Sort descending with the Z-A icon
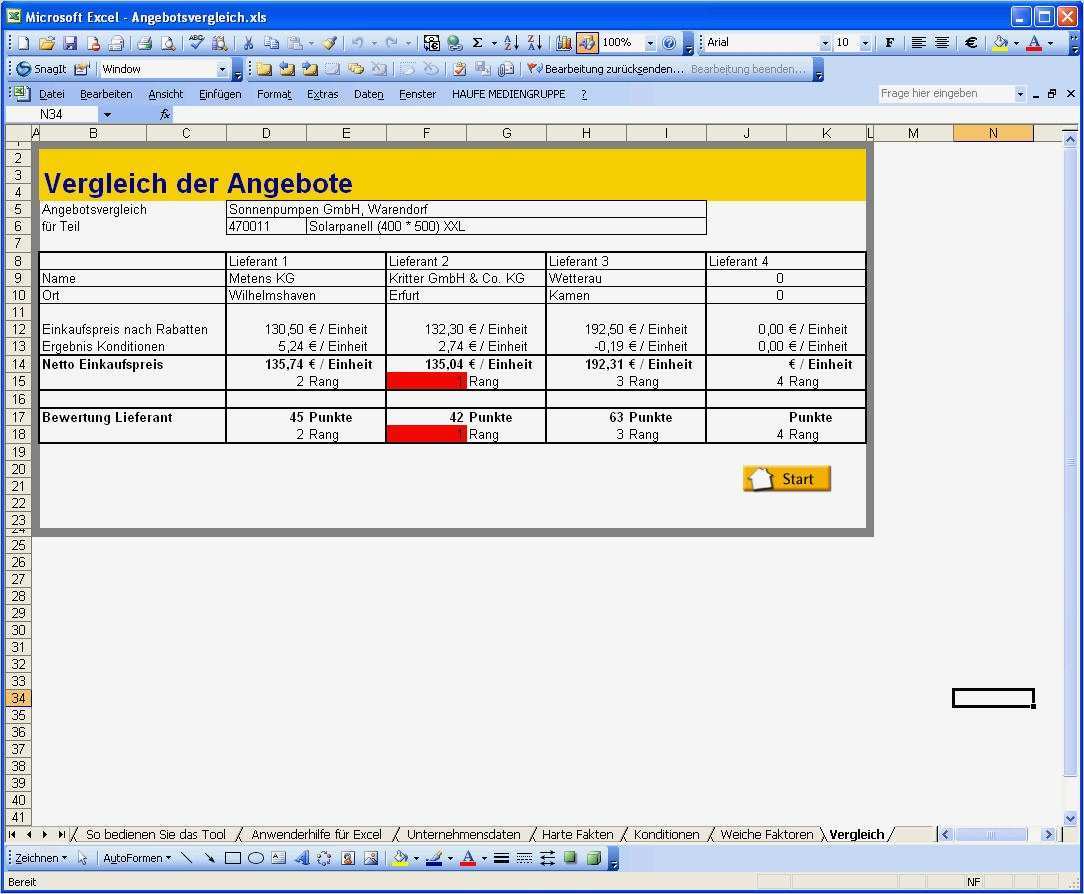Screen dimensions: 1084x894 (x=534, y=43)
